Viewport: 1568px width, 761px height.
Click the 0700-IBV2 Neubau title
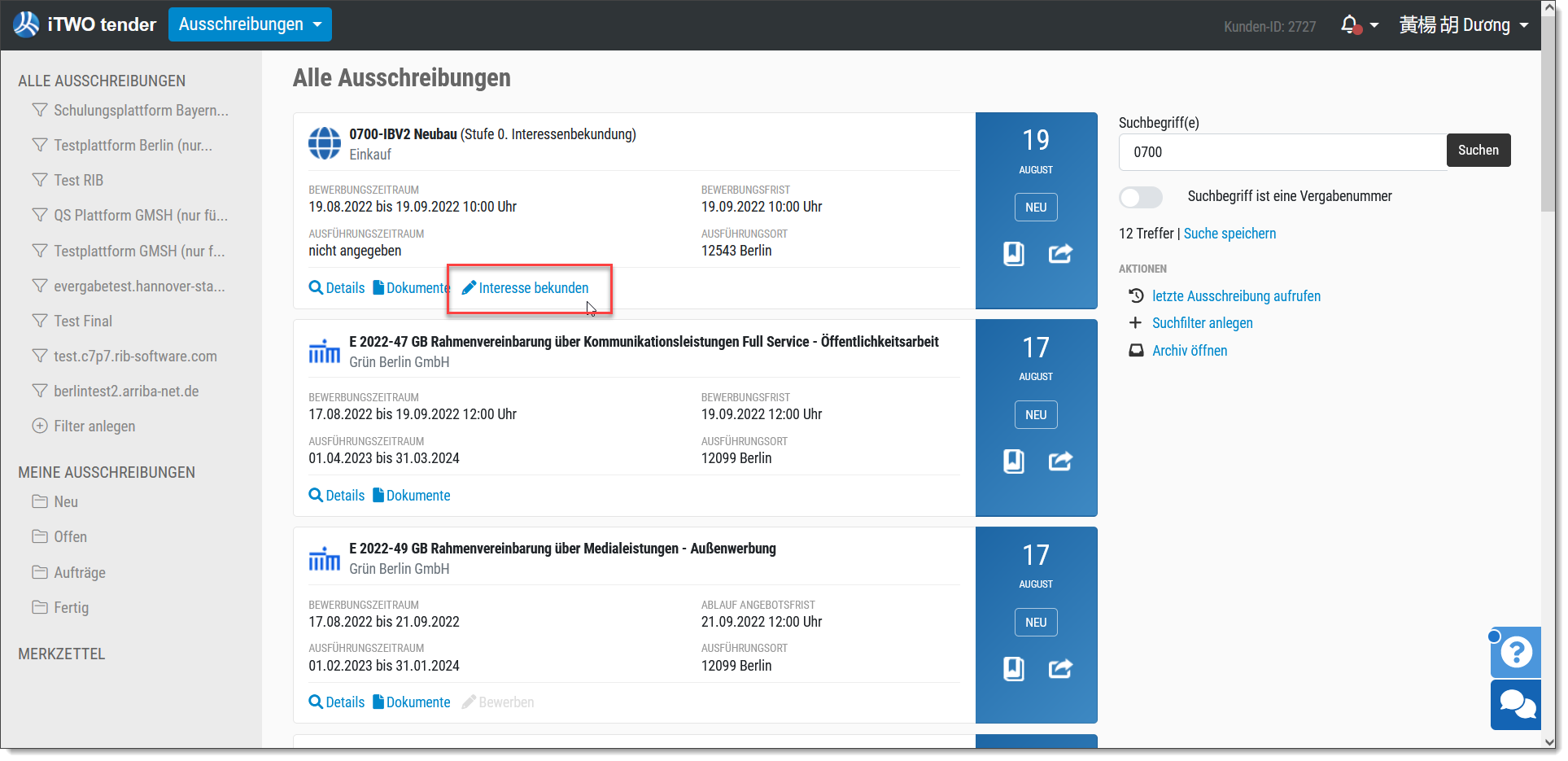click(403, 134)
